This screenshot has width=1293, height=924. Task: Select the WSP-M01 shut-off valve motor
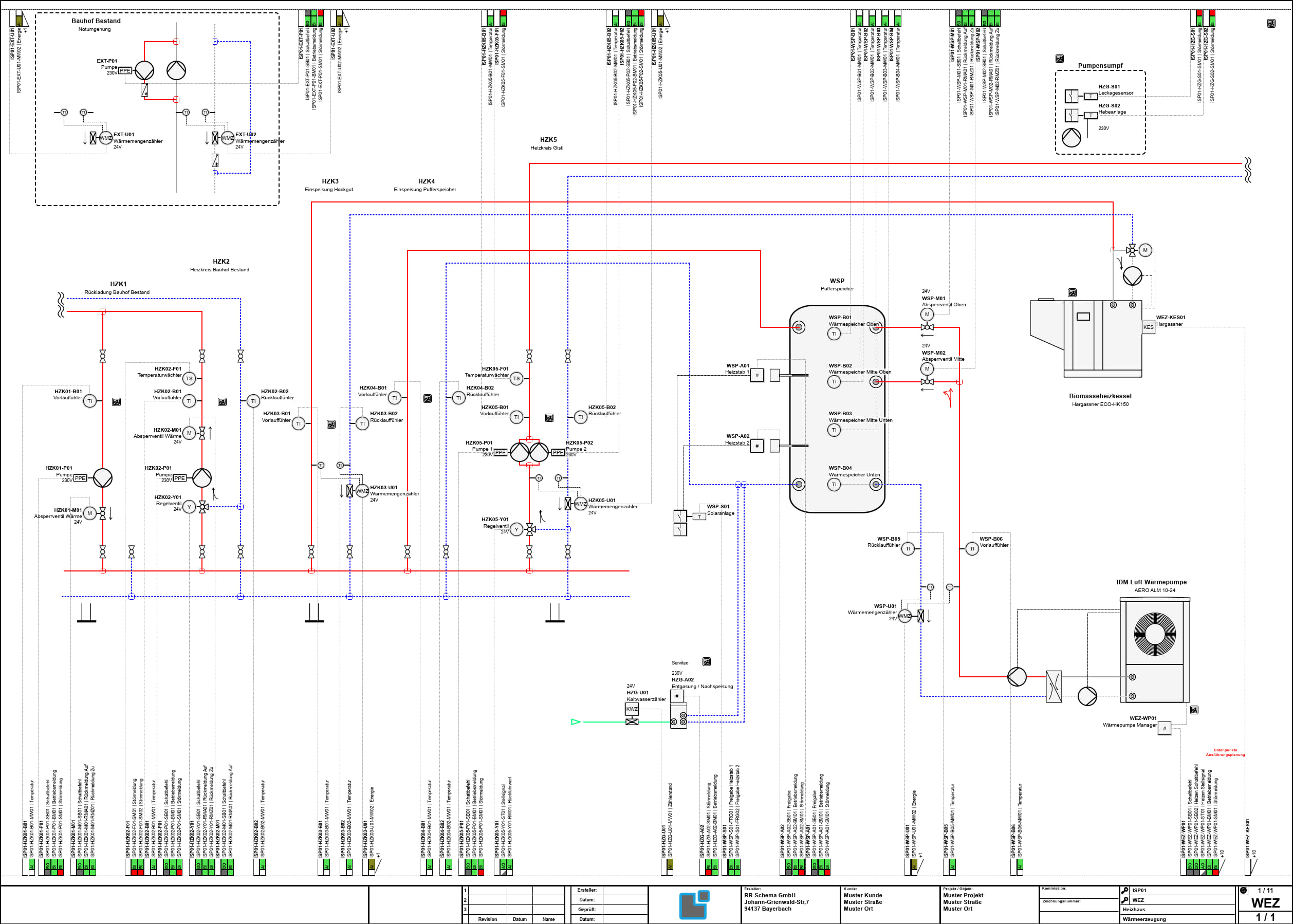(927, 315)
